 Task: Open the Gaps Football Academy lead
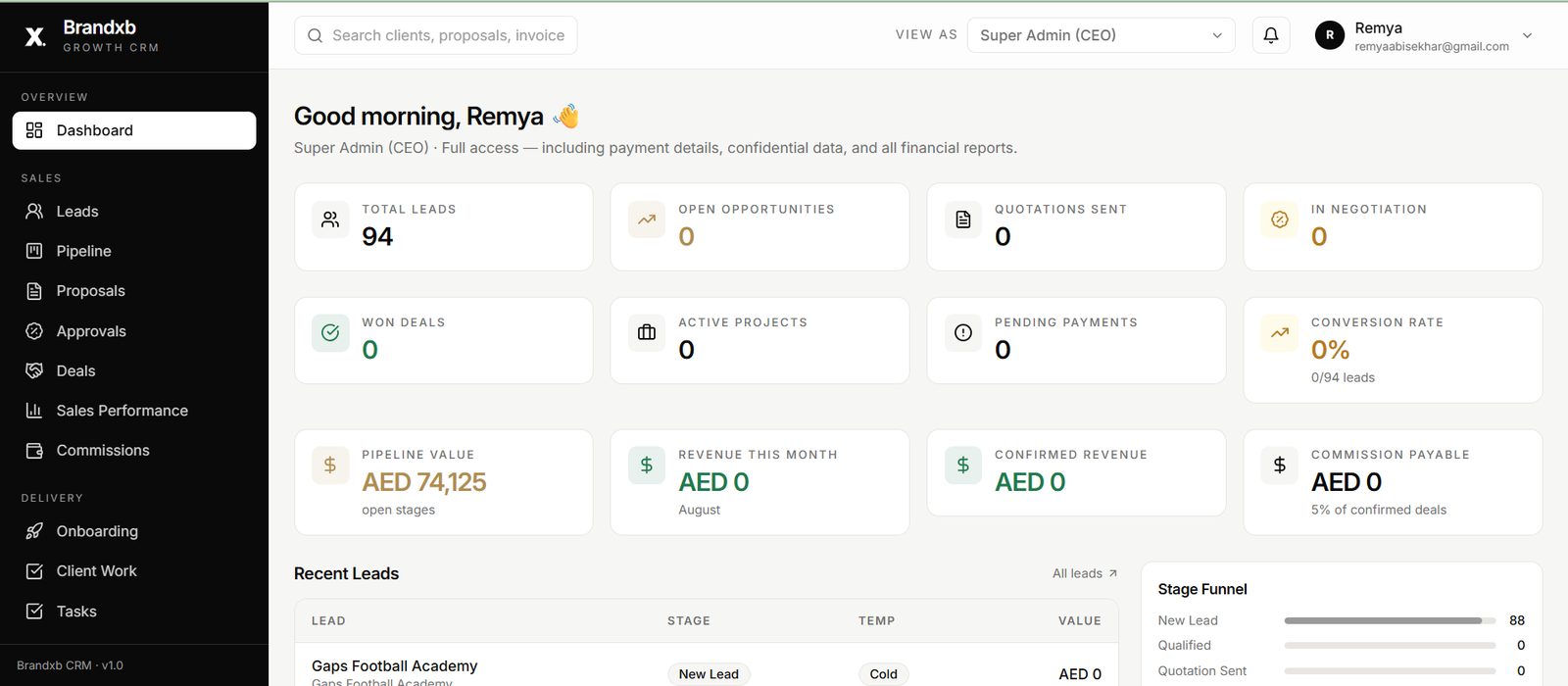pos(394,666)
